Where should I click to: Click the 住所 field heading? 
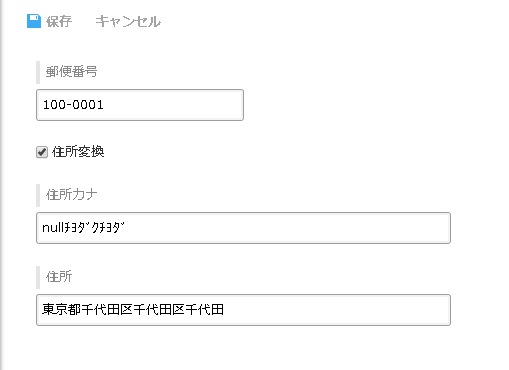59,277
